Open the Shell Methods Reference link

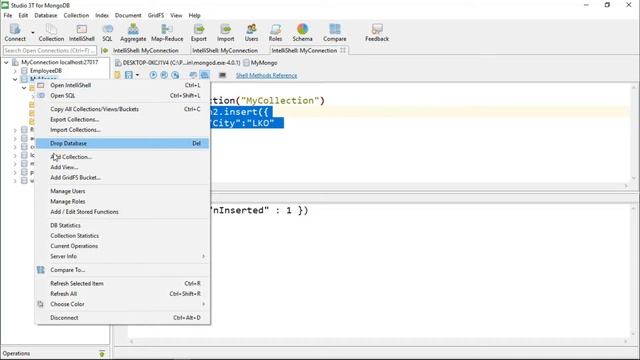point(266,76)
